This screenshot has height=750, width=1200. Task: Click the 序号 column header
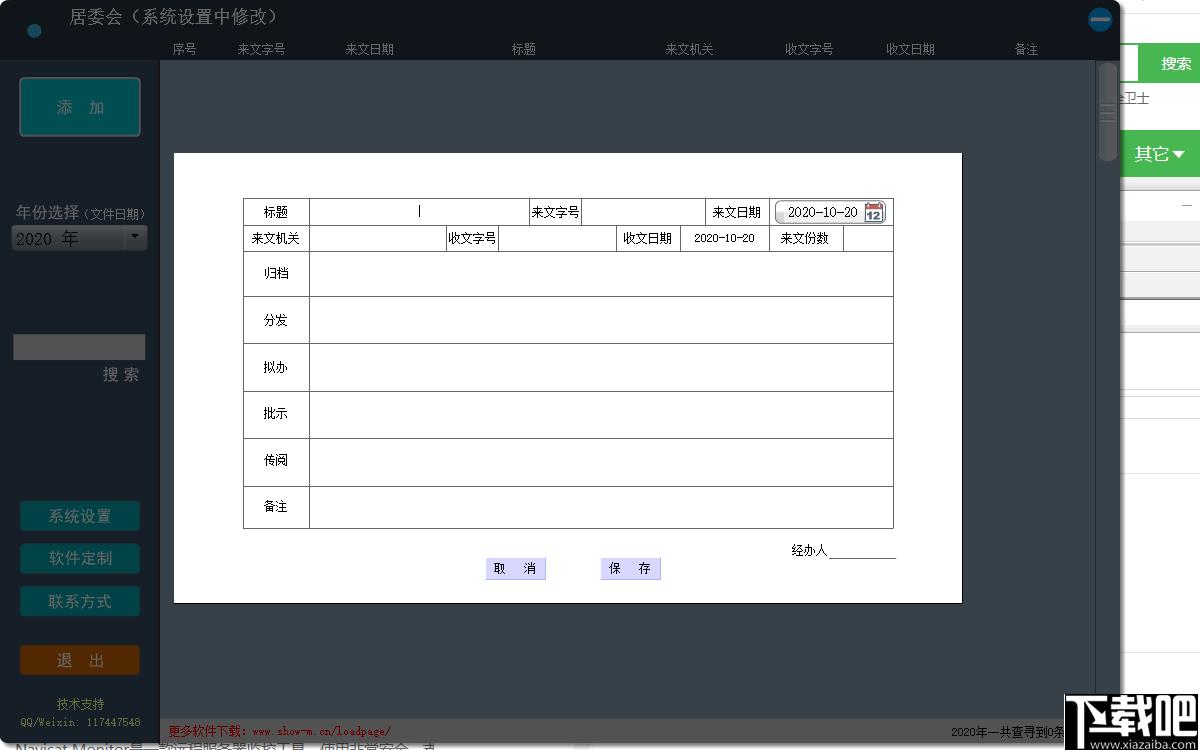tap(184, 49)
